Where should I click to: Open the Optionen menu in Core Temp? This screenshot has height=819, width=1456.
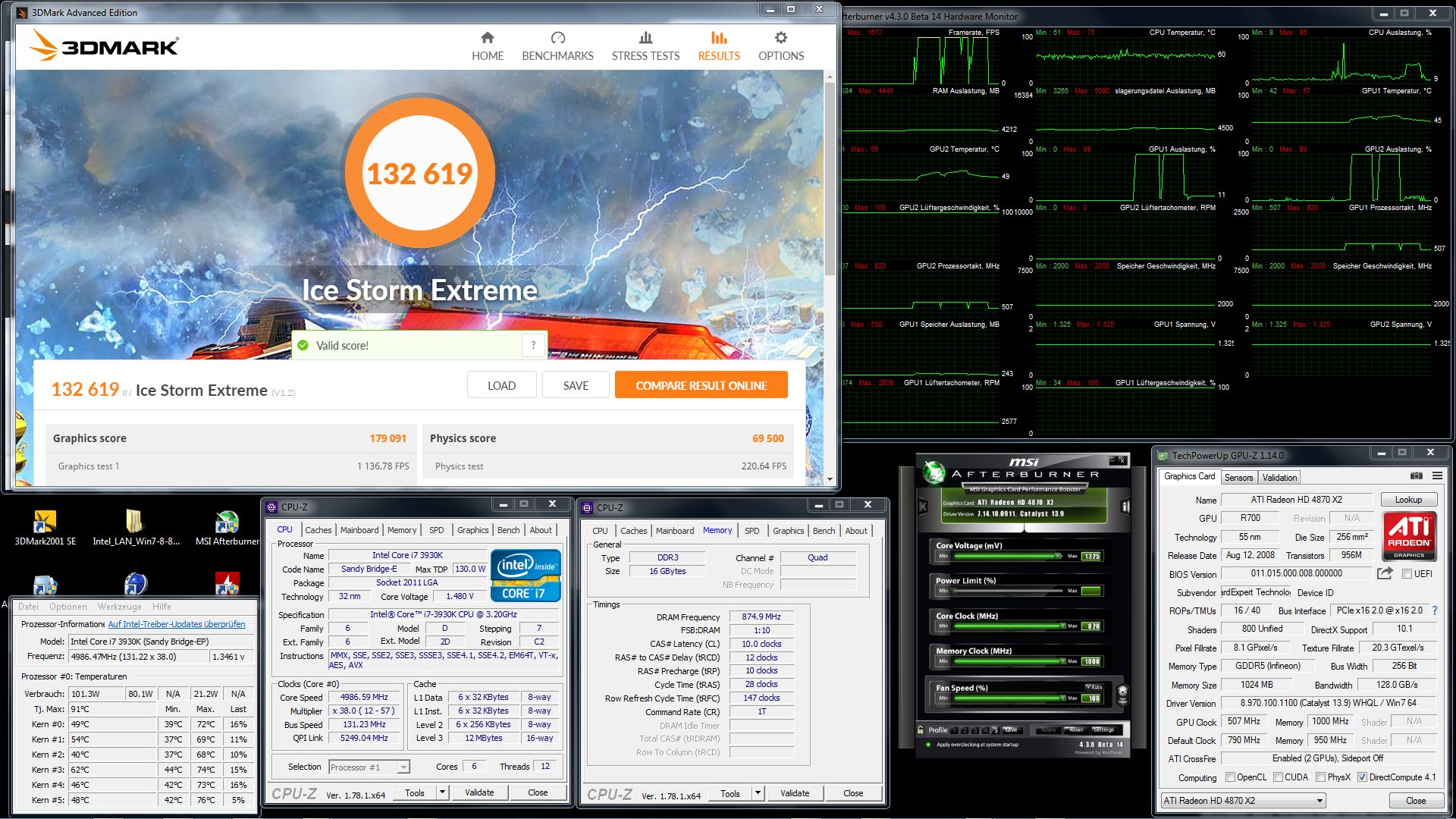coord(68,607)
